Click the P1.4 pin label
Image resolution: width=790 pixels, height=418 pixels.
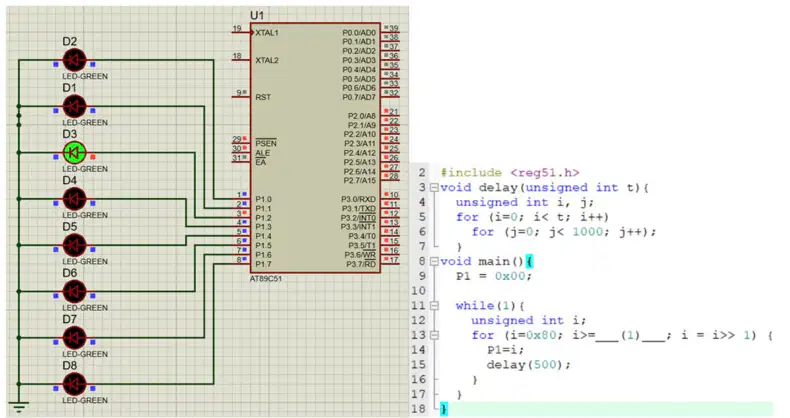coord(263,236)
